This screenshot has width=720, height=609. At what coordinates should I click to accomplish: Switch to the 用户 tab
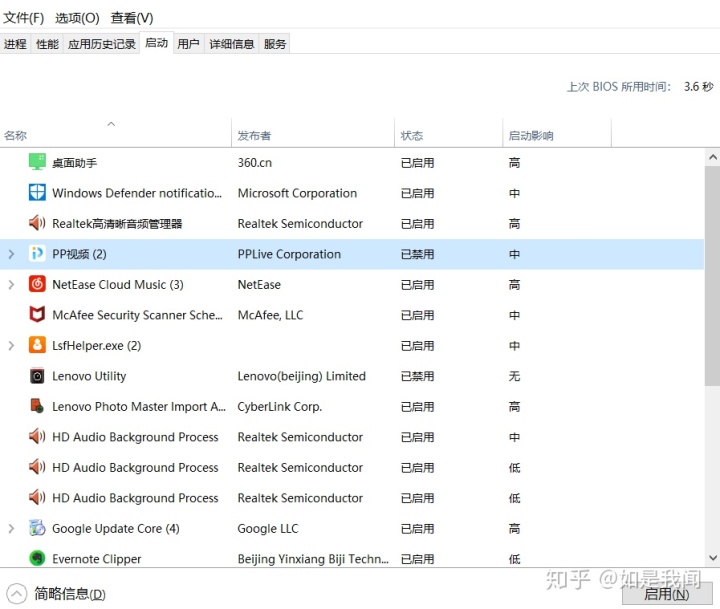click(x=188, y=44)
